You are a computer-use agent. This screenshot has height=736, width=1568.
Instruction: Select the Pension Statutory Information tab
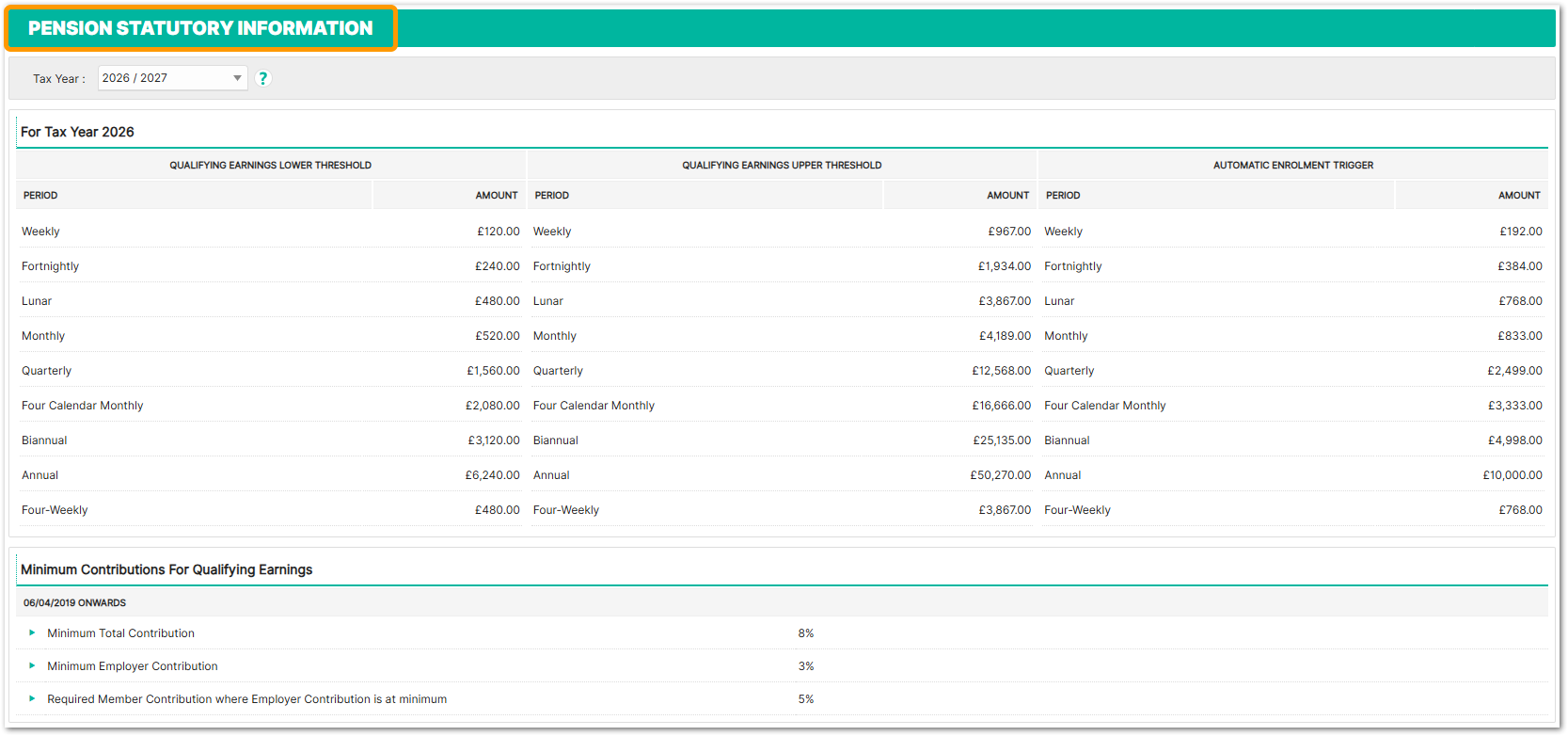(200, 28)
